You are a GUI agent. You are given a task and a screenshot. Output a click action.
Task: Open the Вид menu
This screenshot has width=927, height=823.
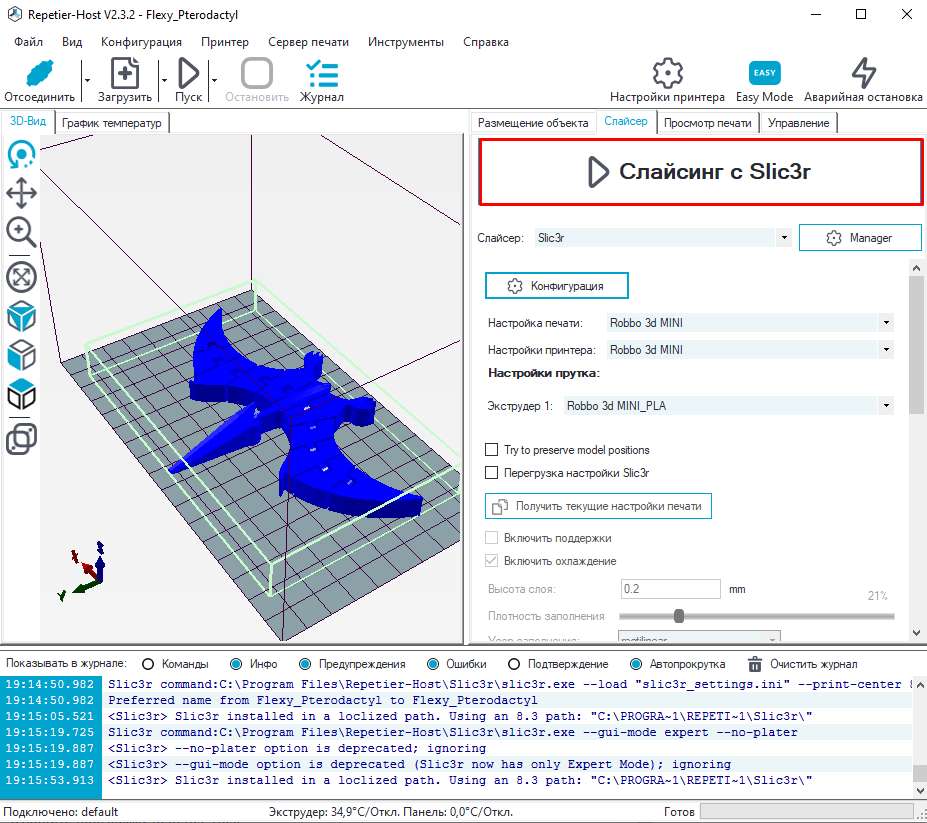pyautogui.click(x=72, y=42)
